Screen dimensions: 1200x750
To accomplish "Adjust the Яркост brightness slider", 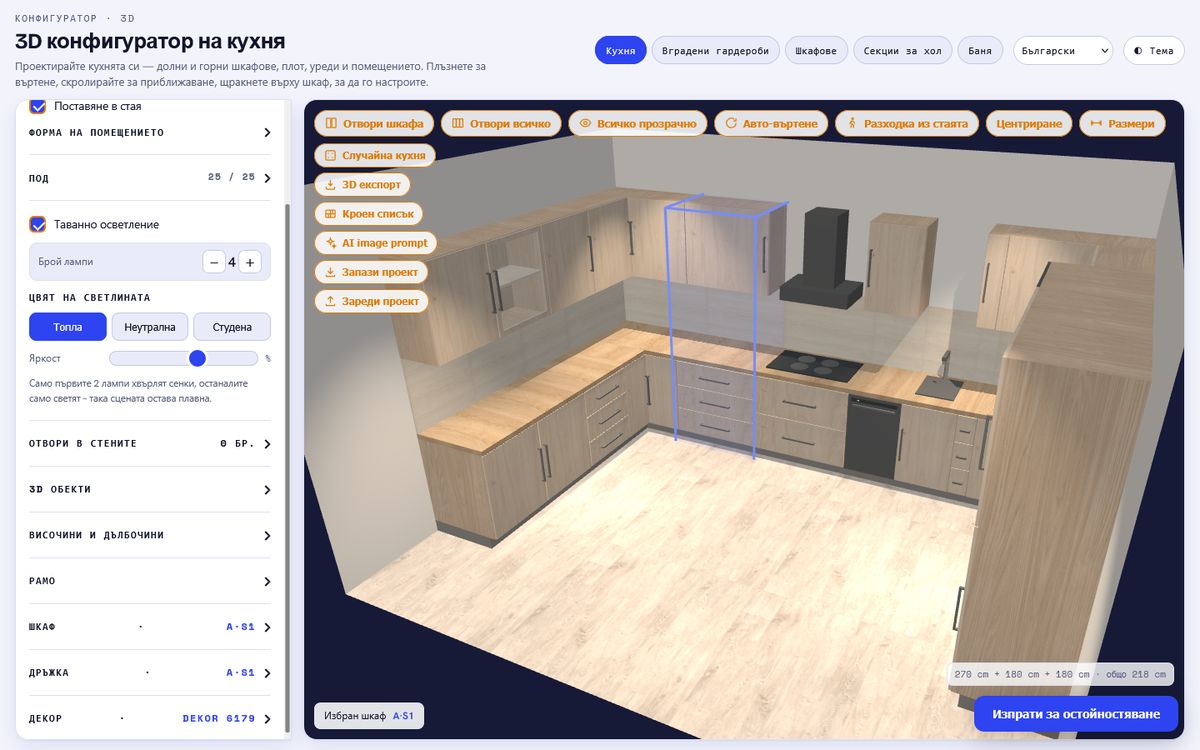I will [x=184, y=358].
